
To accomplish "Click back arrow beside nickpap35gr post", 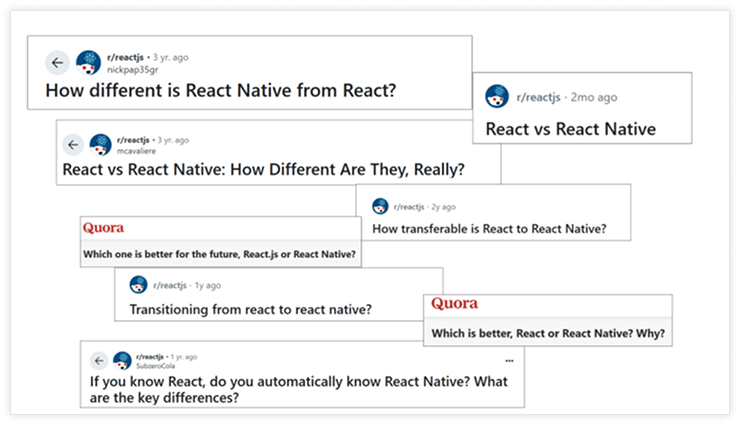I will [58, 62].
